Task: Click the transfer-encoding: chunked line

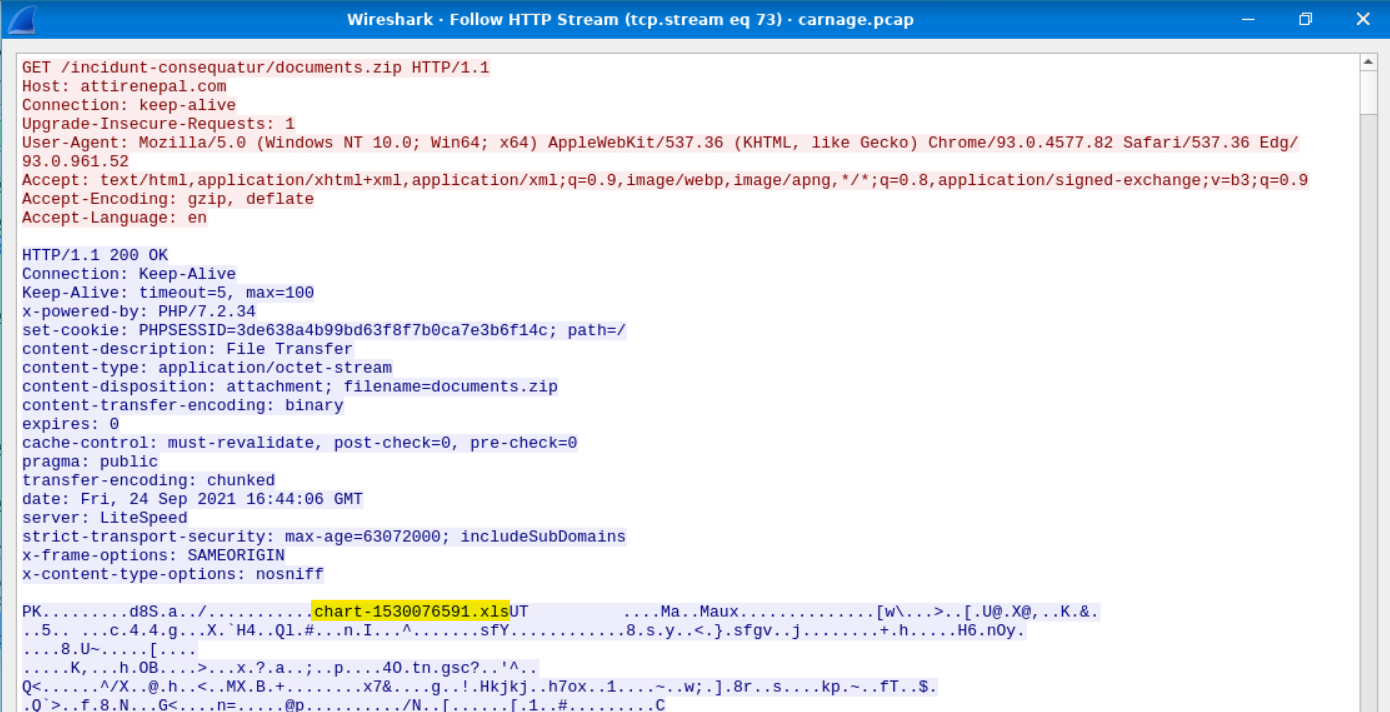Action: point(148,480)
